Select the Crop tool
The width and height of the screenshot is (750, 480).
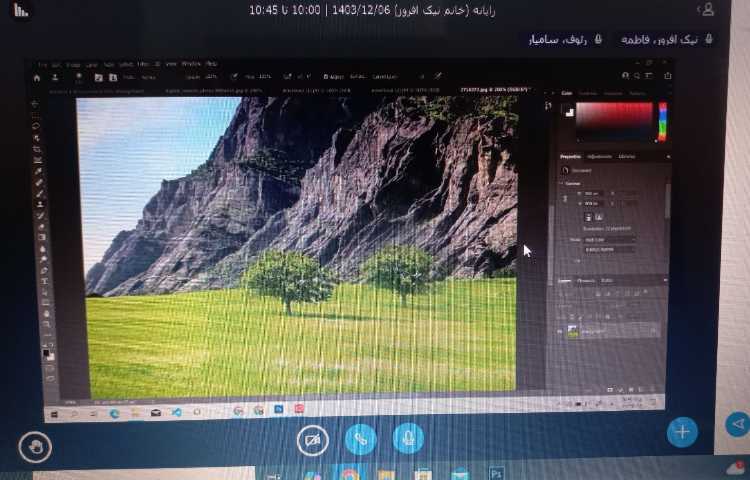point(38,150)
